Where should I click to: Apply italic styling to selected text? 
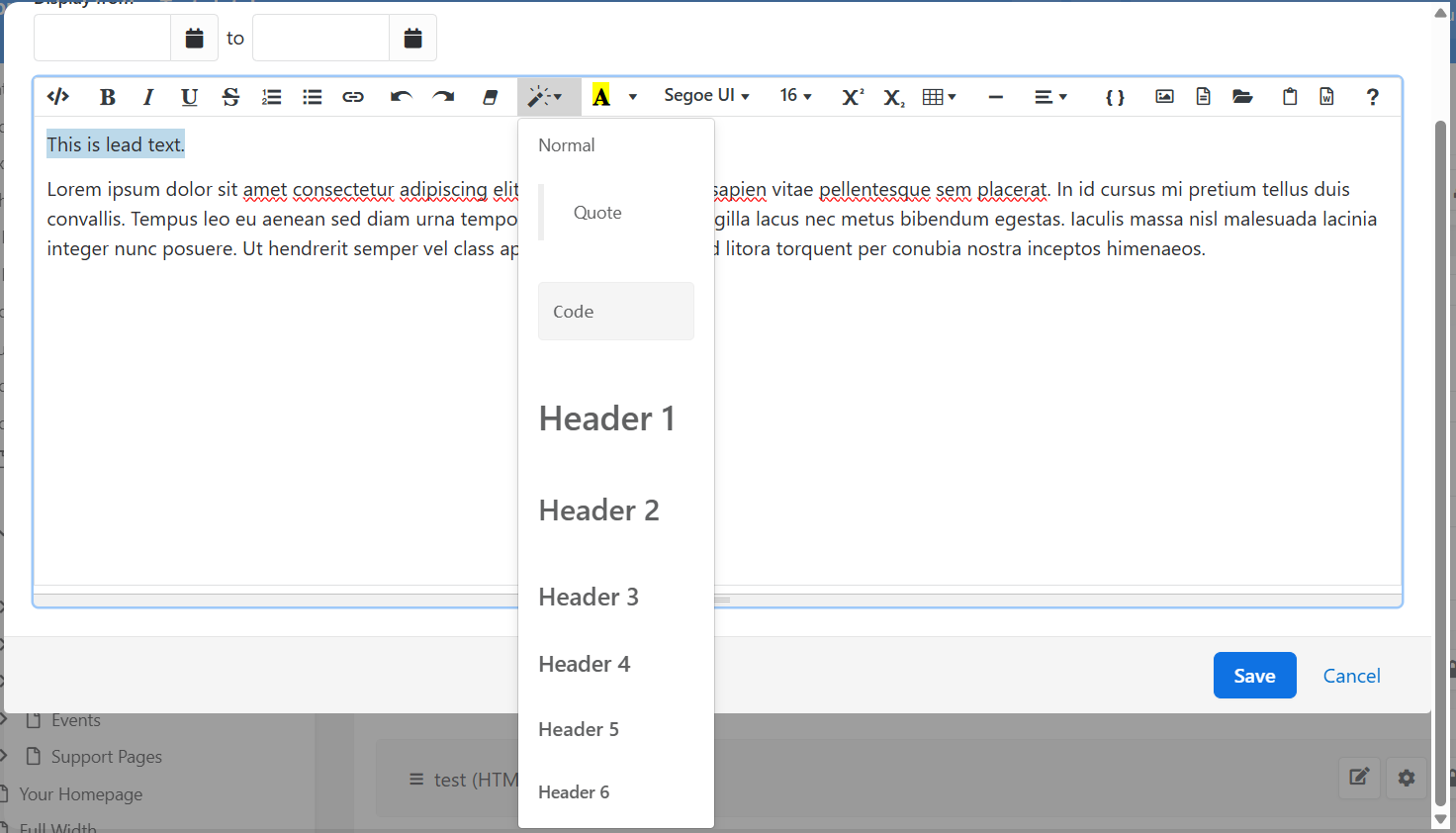(x=147, y=96)
